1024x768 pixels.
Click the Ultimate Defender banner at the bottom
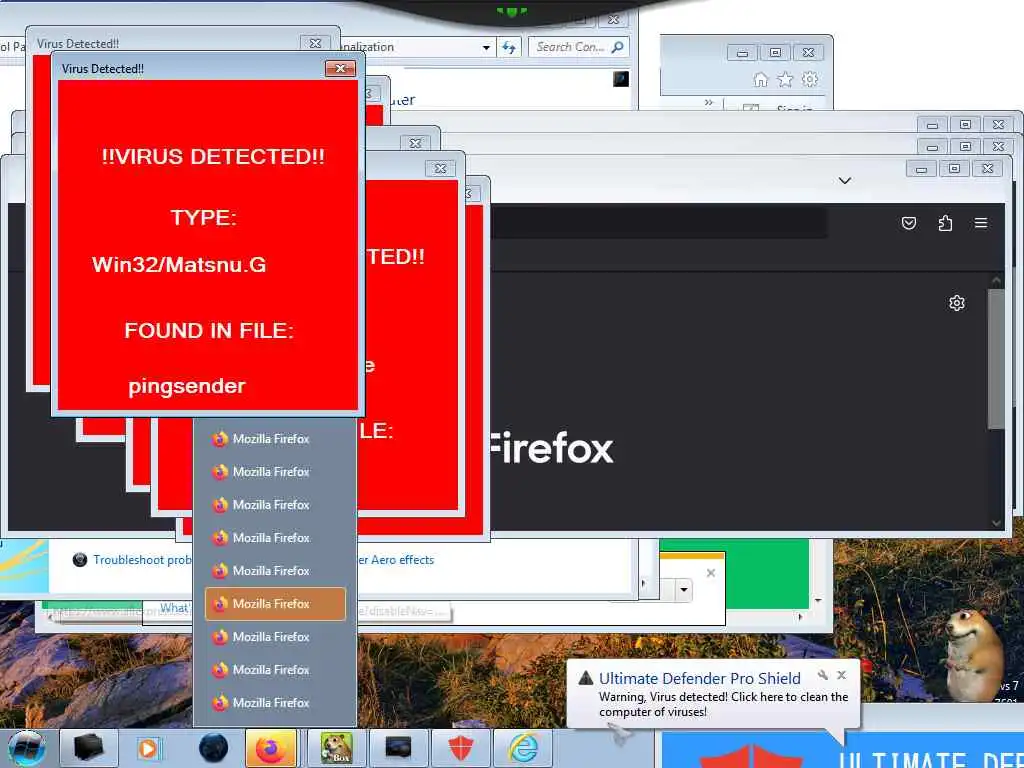coord(842,750)
